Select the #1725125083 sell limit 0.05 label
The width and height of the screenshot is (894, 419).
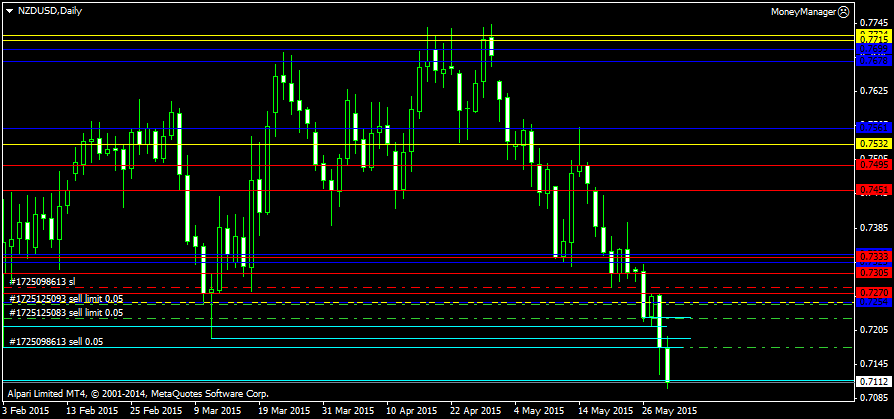[x=66, y=312]
